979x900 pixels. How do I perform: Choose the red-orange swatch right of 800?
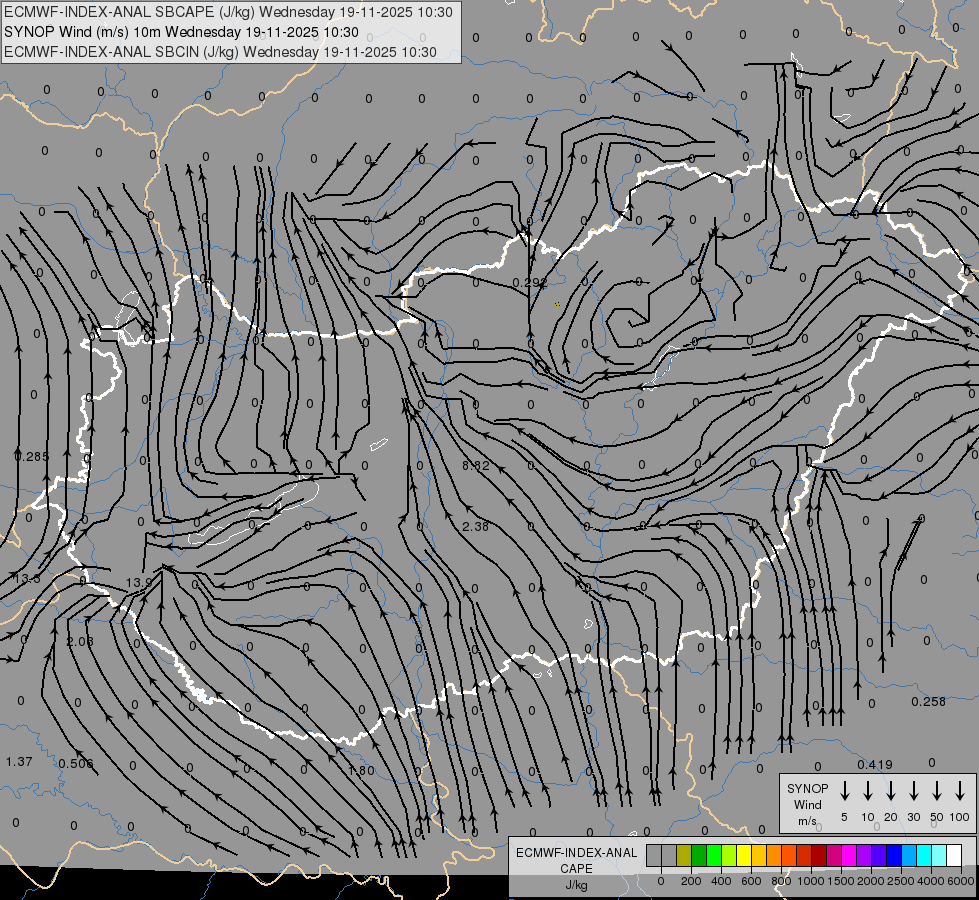[789, 855]
